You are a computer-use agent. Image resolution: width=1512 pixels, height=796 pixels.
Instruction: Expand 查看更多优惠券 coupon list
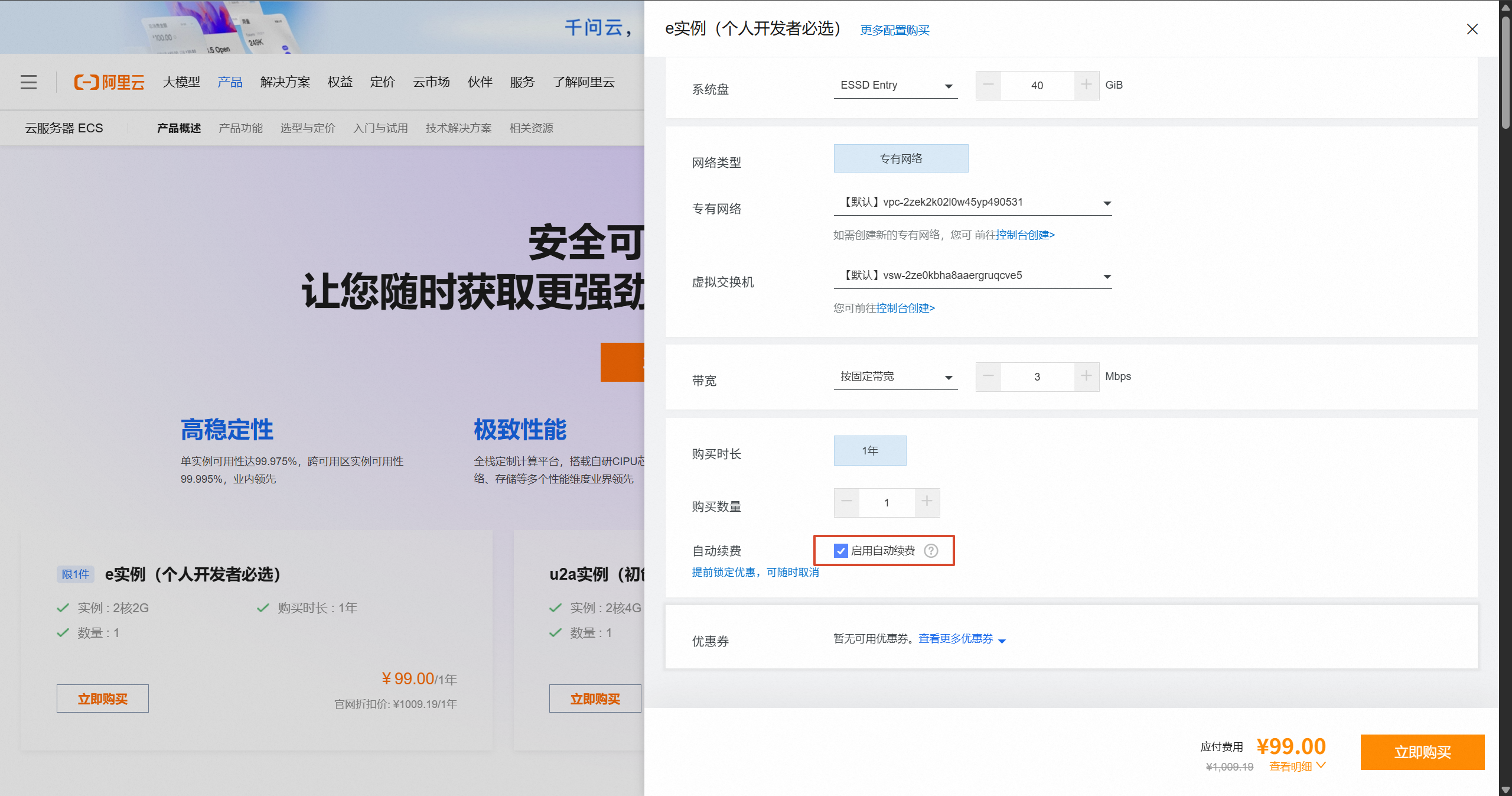click(962, 639)
